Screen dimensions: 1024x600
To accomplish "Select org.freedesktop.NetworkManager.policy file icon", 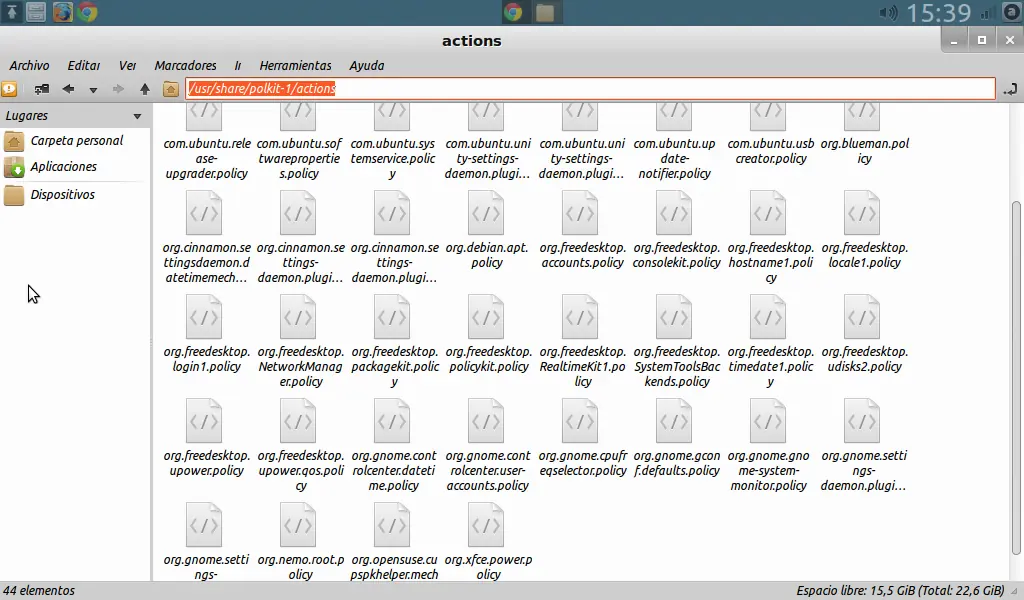I will point(298,317).
